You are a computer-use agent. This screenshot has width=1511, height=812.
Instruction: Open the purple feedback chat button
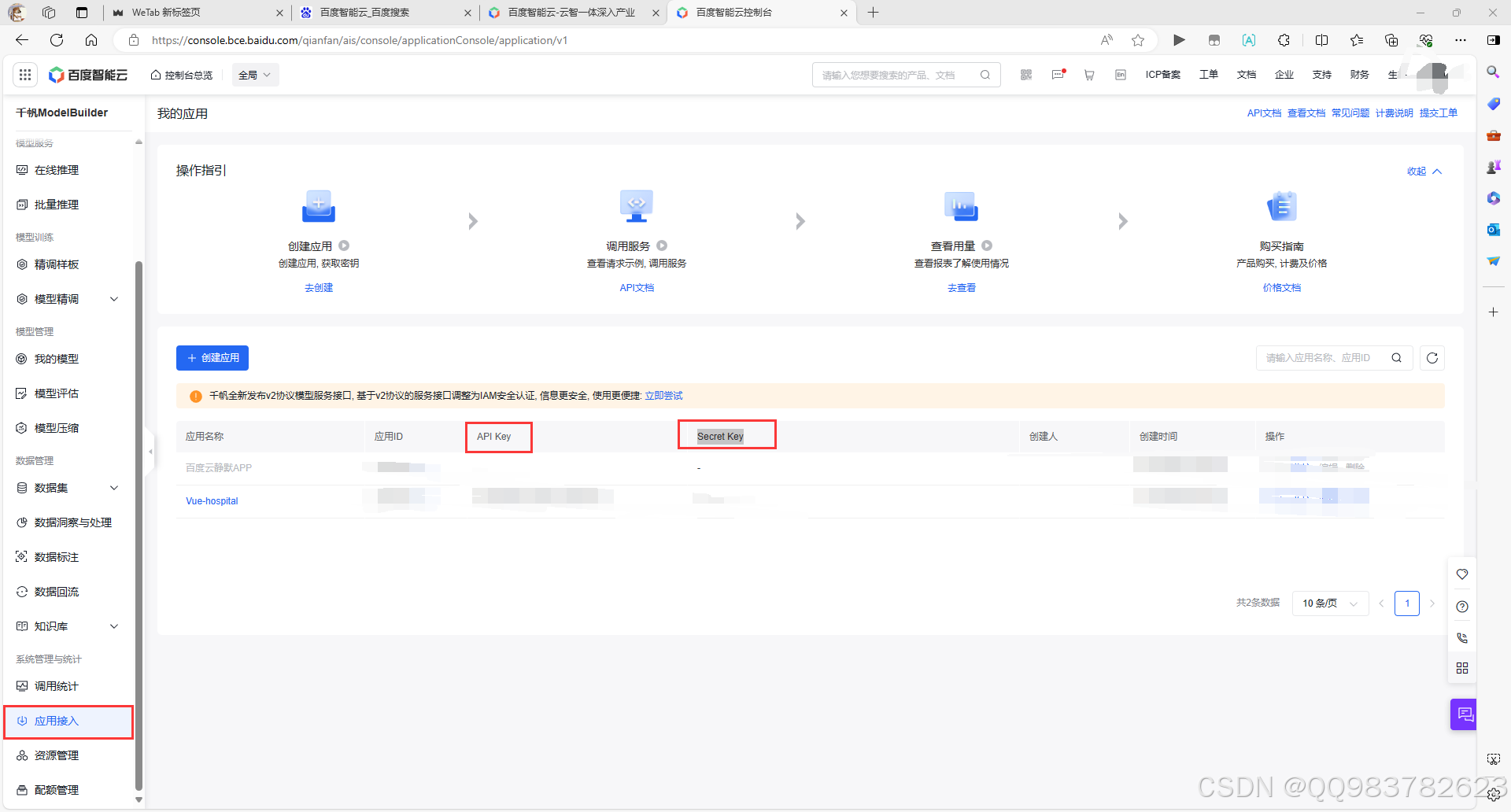click(x=1464, y=714)
